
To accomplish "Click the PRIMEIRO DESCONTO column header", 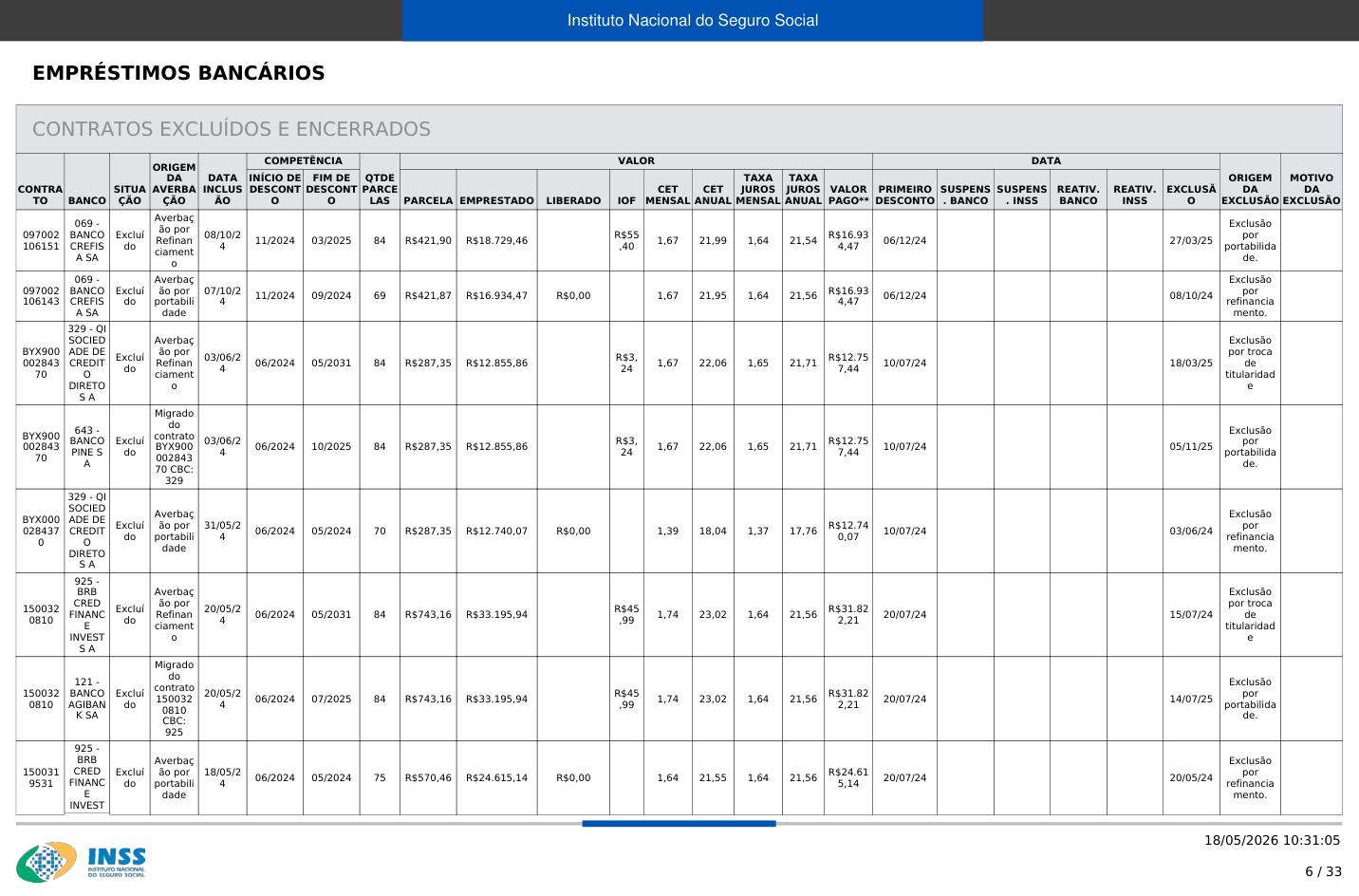I will coord(904,195).
